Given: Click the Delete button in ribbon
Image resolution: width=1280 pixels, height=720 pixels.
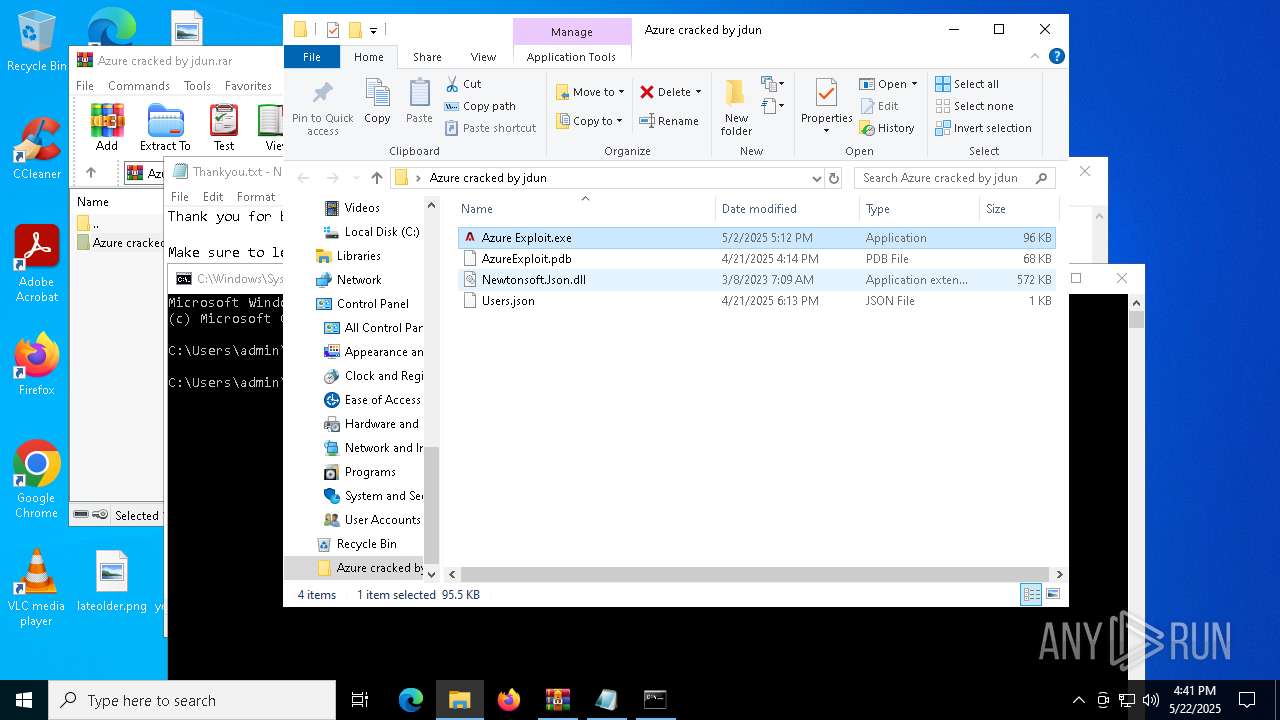Looking at the screenshot, I should coord(665,92).
